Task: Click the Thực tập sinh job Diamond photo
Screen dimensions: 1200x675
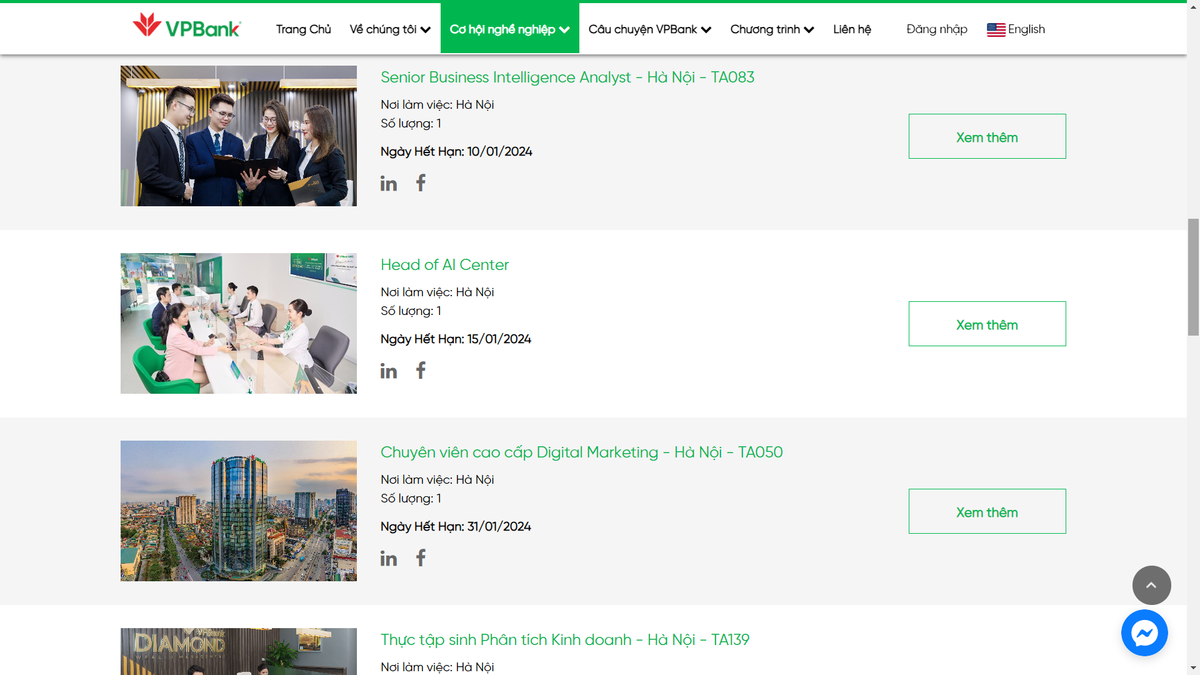Action: pos(239,651)
